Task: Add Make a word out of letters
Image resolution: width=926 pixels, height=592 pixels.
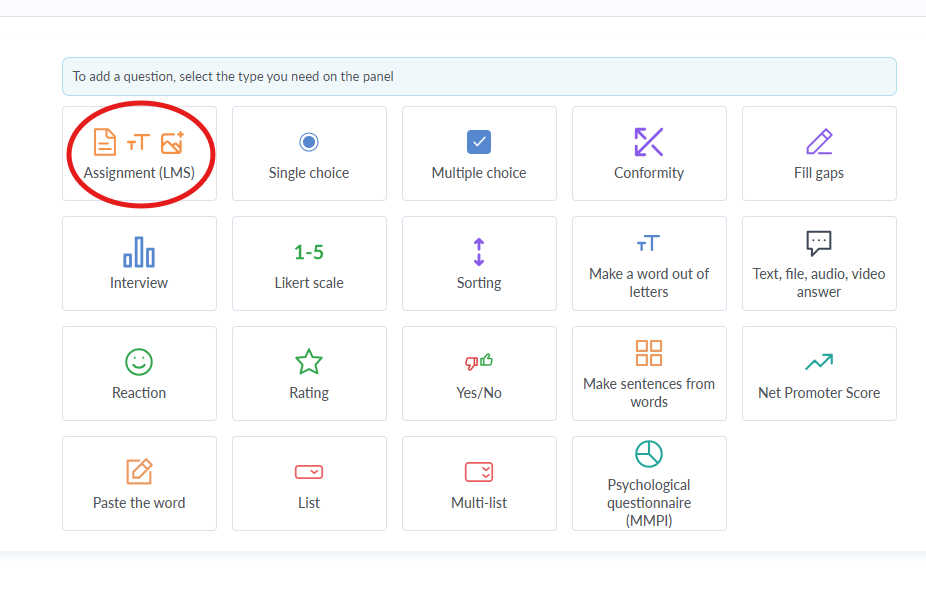Action: click(649, 264)
